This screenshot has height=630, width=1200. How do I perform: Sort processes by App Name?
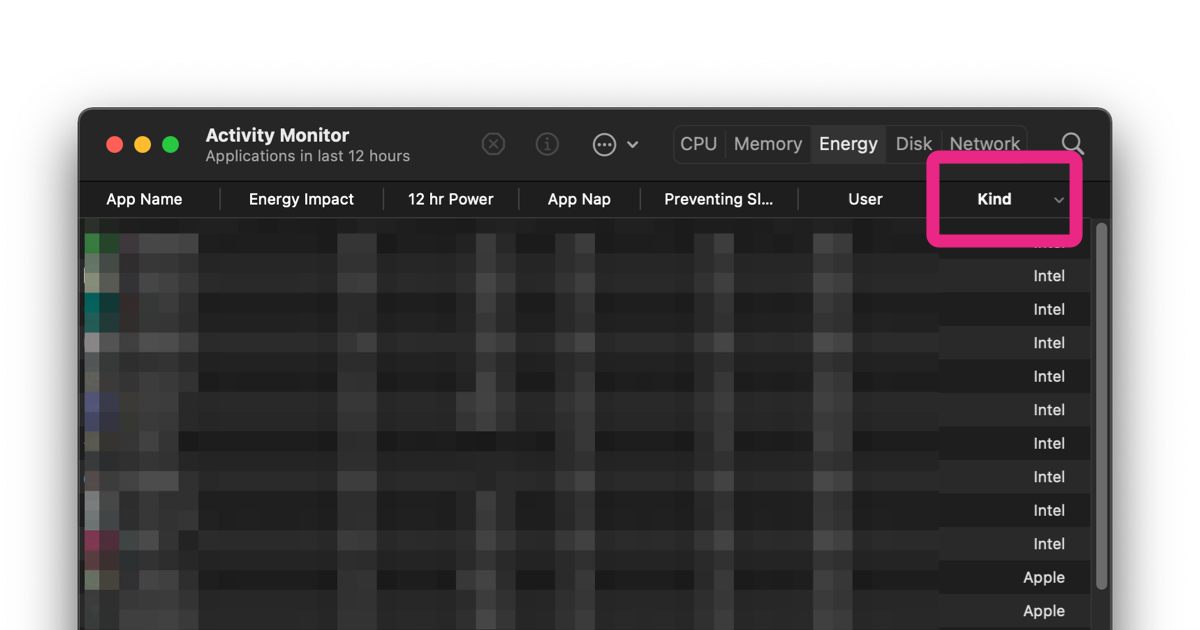click(x=144, y=199)
